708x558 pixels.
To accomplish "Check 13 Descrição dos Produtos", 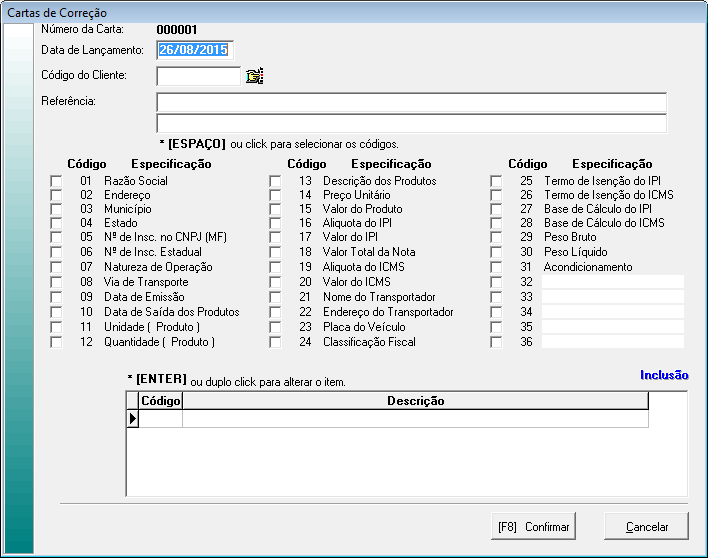I will point(275,181).
